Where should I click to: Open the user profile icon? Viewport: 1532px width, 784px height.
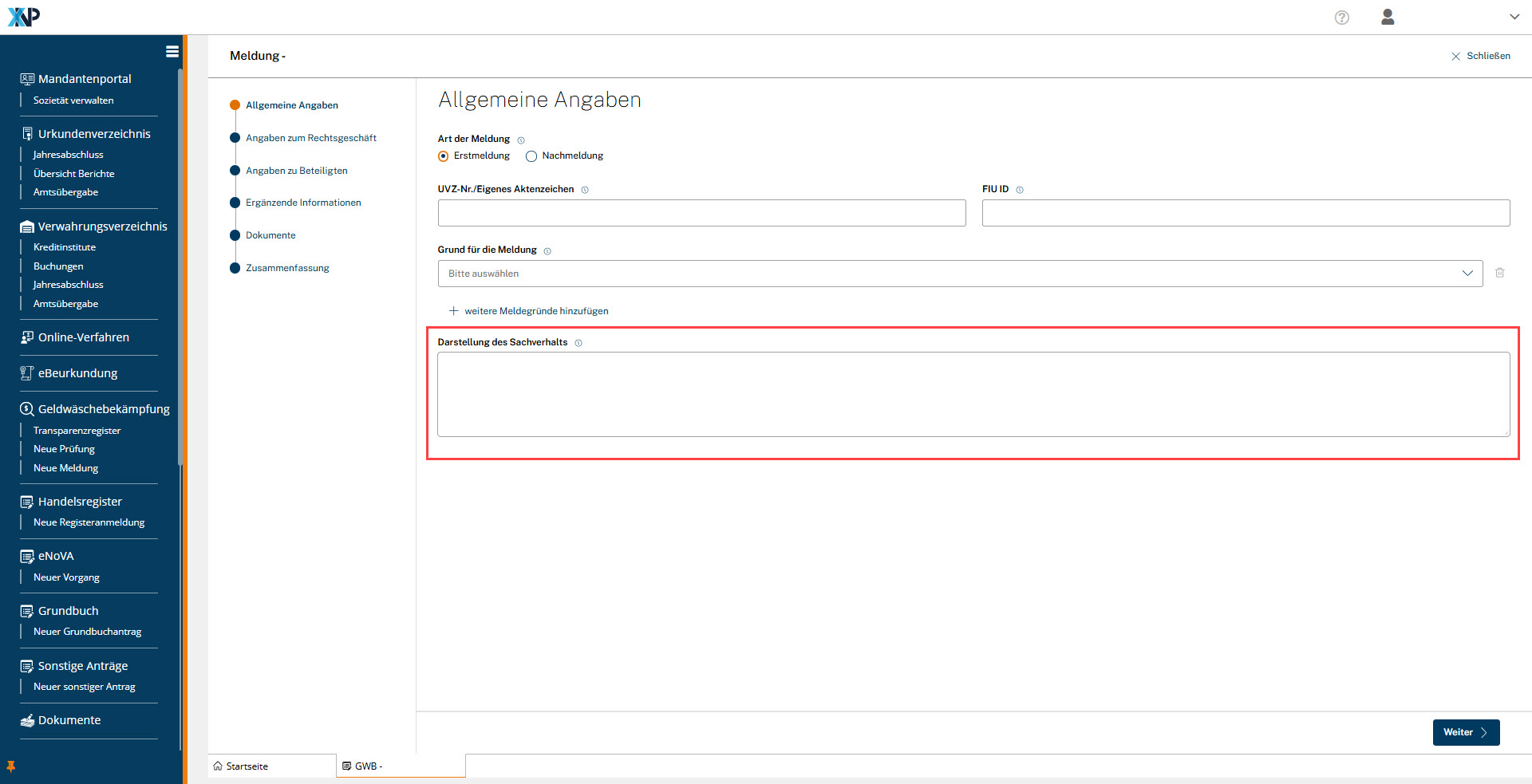tap(1388, 18)
